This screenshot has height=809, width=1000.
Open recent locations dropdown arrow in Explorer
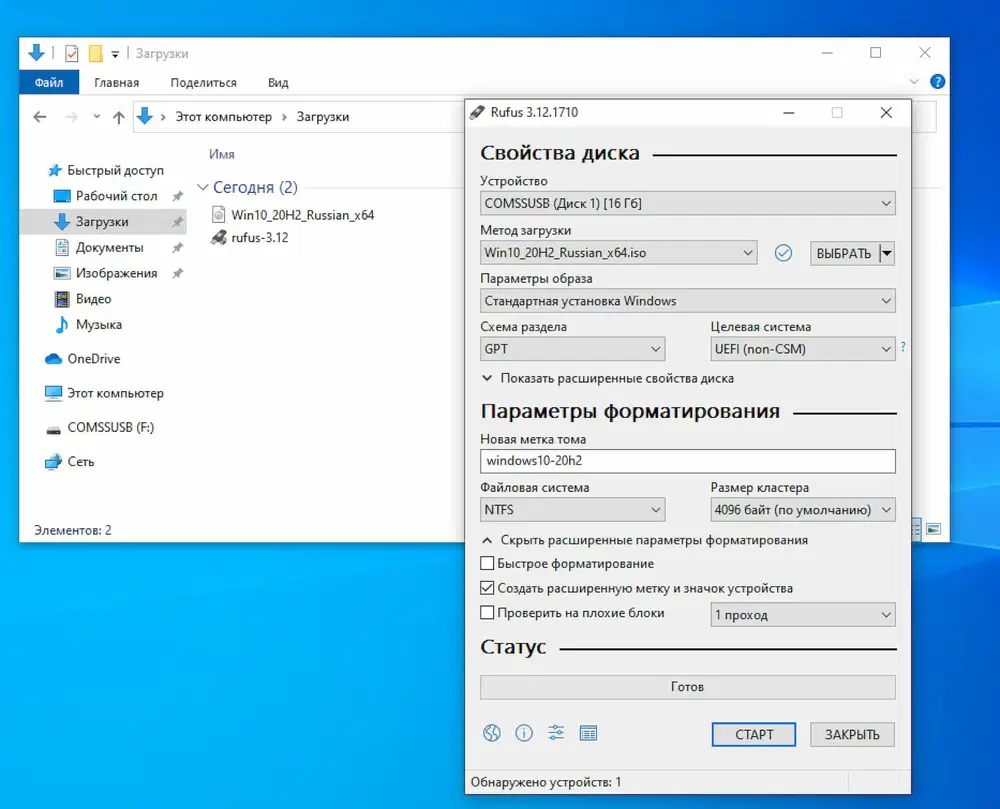click(x=96, y=117)
